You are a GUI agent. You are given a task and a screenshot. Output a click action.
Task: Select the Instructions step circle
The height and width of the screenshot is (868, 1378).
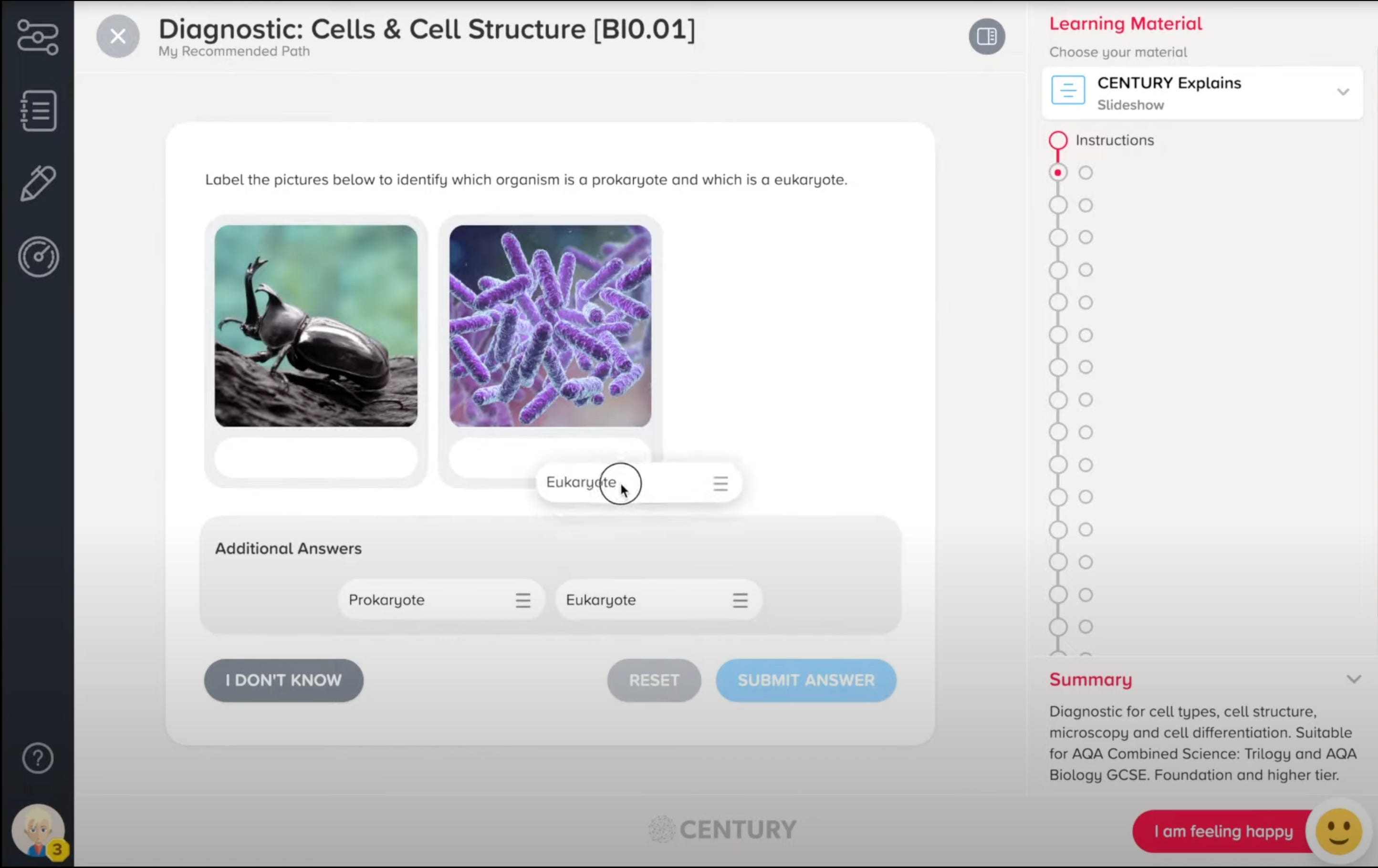[x=1058, y=140]
